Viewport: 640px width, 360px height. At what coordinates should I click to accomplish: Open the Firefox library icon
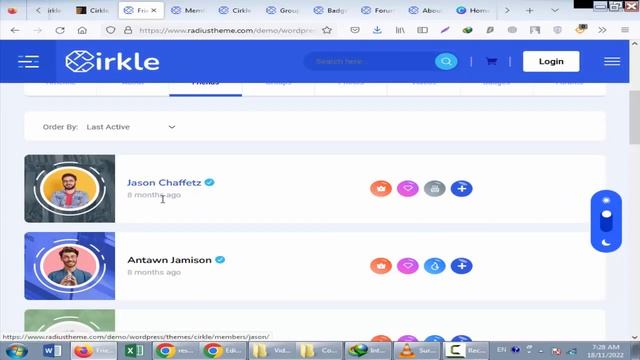pos(400,30)
